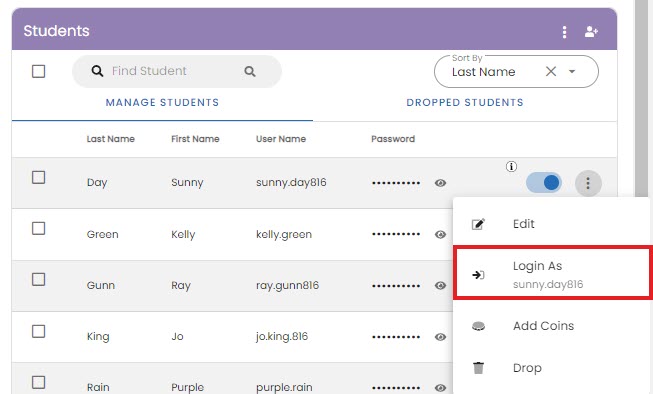Click the Students panel title
Viewport: 653px width, 394px height.
(56, 31)
